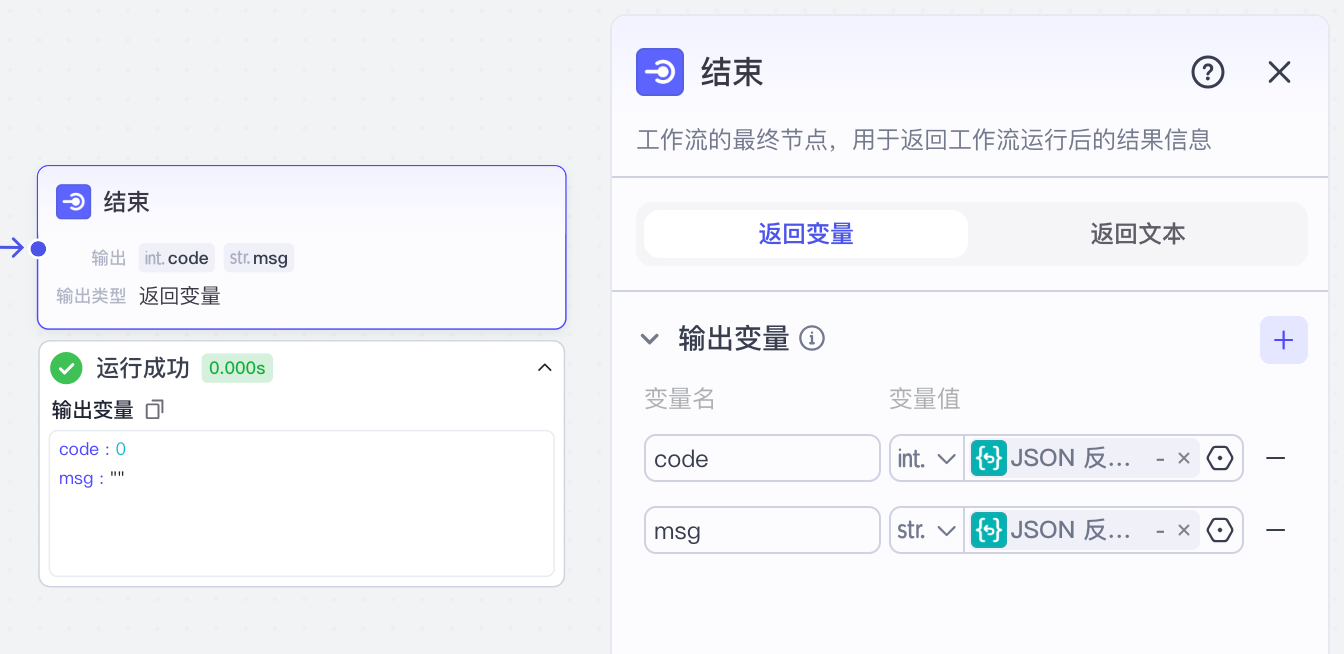Select the 返回变量 tab
This screenshot has height=654, width=1344.
[804, 233]
